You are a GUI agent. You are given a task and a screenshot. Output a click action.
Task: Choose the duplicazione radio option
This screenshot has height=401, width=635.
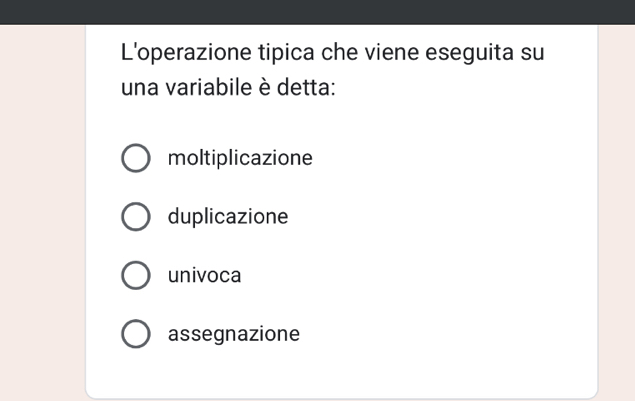pos(136,217)
